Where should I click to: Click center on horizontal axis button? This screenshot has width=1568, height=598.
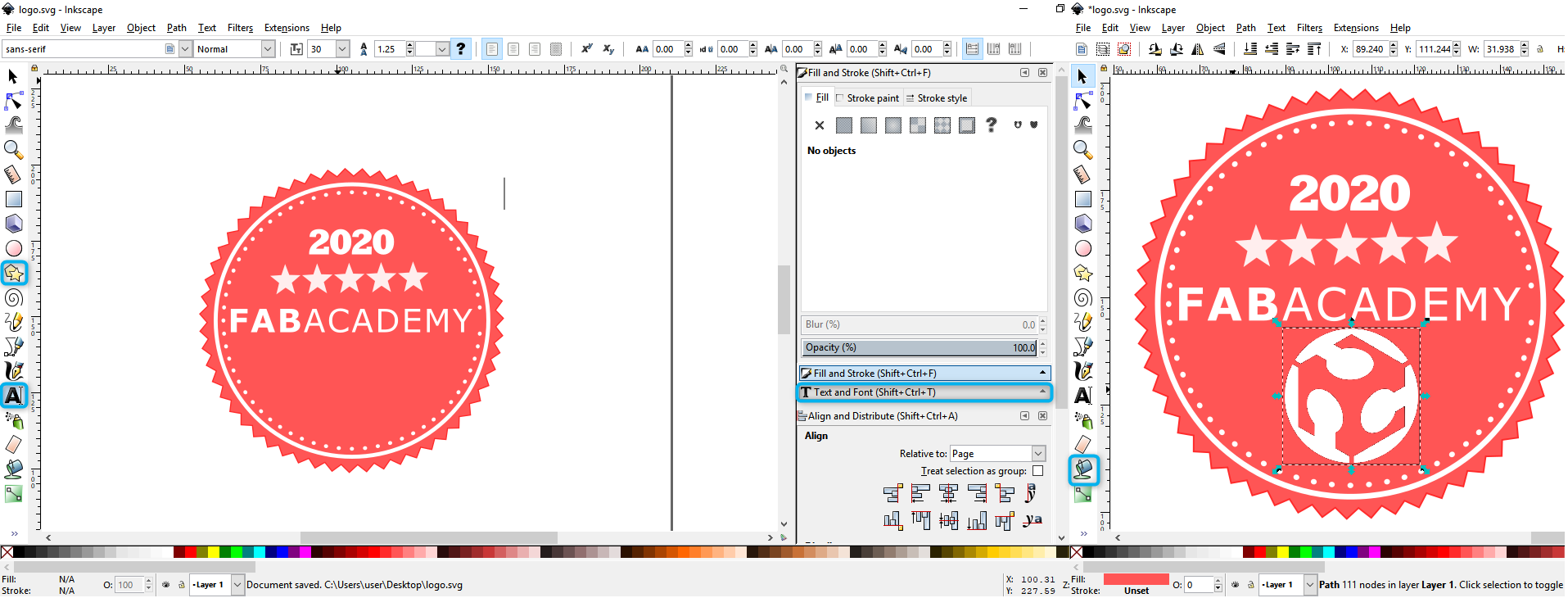948,520
